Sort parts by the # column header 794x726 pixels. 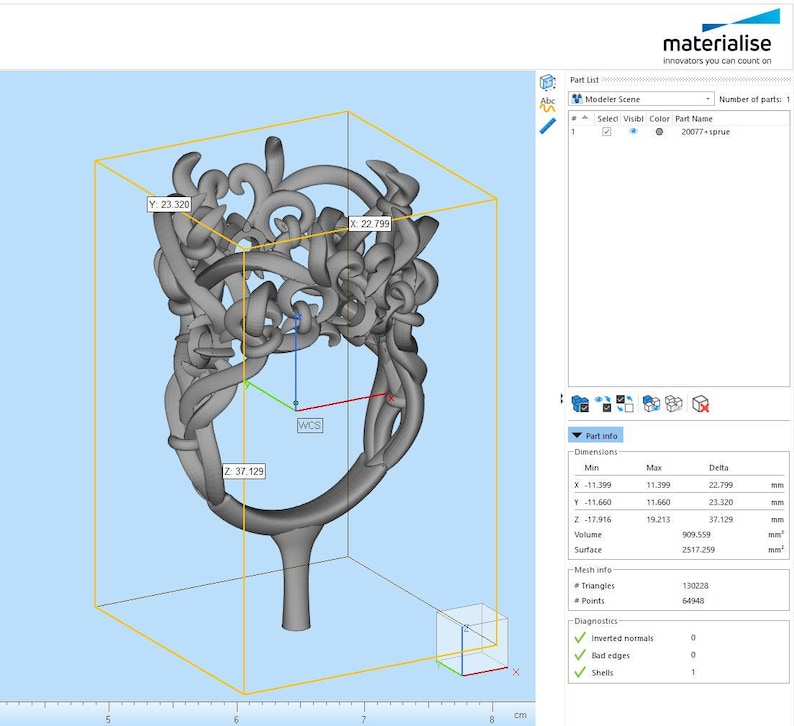(580, 118)
